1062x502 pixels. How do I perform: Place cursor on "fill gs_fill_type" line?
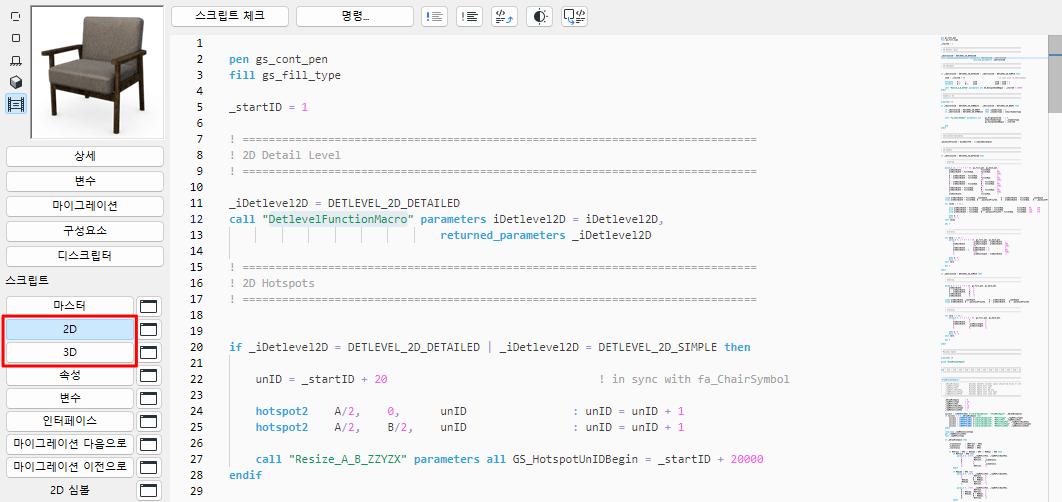pos(285,75)
